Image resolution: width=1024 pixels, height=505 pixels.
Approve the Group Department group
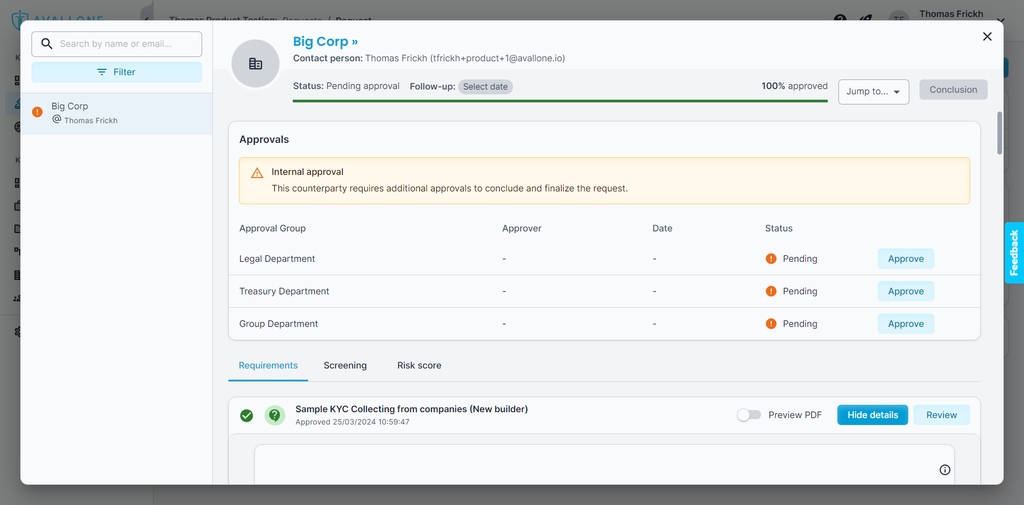click(906, 323)
